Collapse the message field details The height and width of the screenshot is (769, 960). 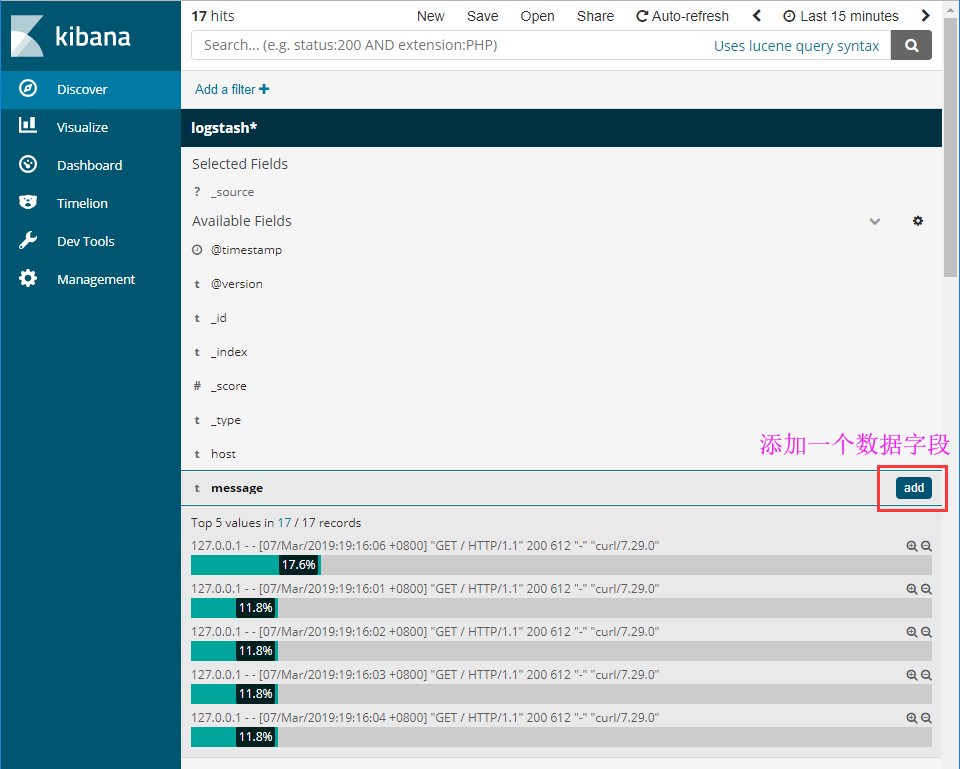236,488
